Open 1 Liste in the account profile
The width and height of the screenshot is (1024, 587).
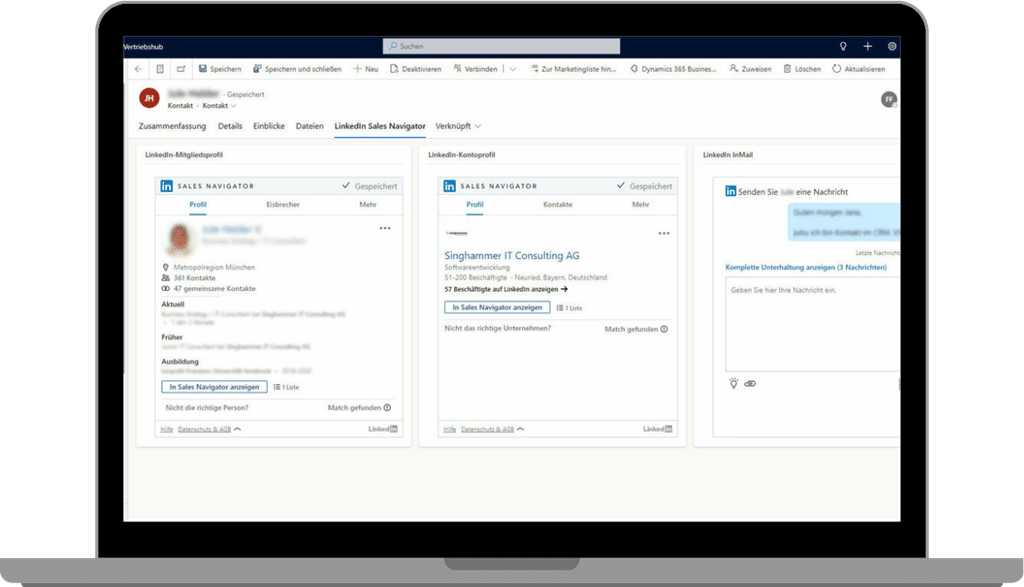pyautogui.click(x=569, y=308)
